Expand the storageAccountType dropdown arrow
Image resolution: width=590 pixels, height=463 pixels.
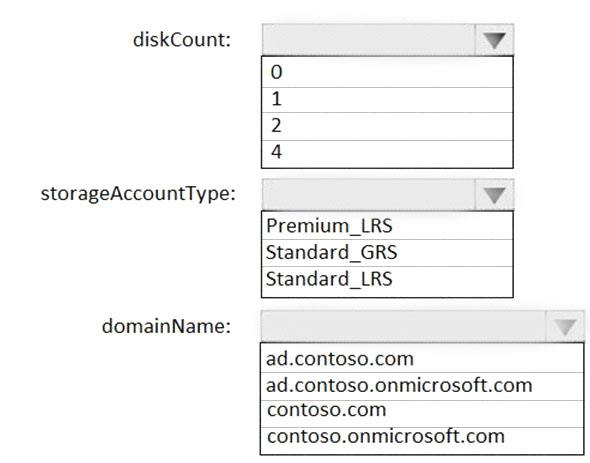pos(494,195)
